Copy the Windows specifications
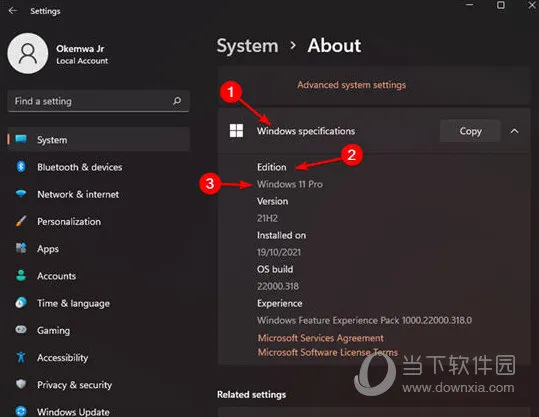 point(470,131)
